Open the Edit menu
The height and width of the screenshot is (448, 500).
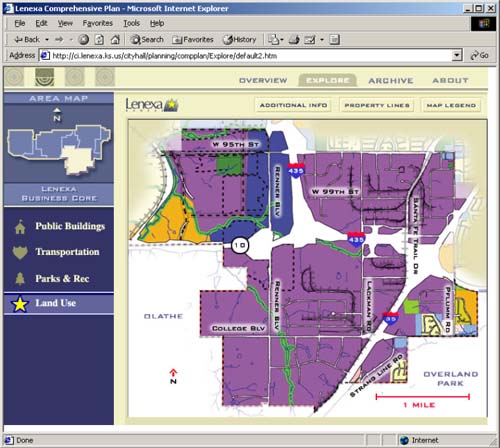41,23
